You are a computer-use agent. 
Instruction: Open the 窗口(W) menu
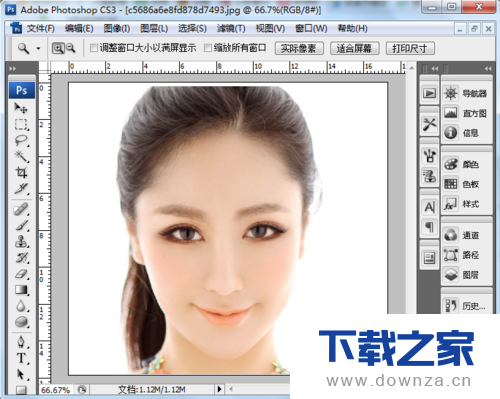point(311,29)
